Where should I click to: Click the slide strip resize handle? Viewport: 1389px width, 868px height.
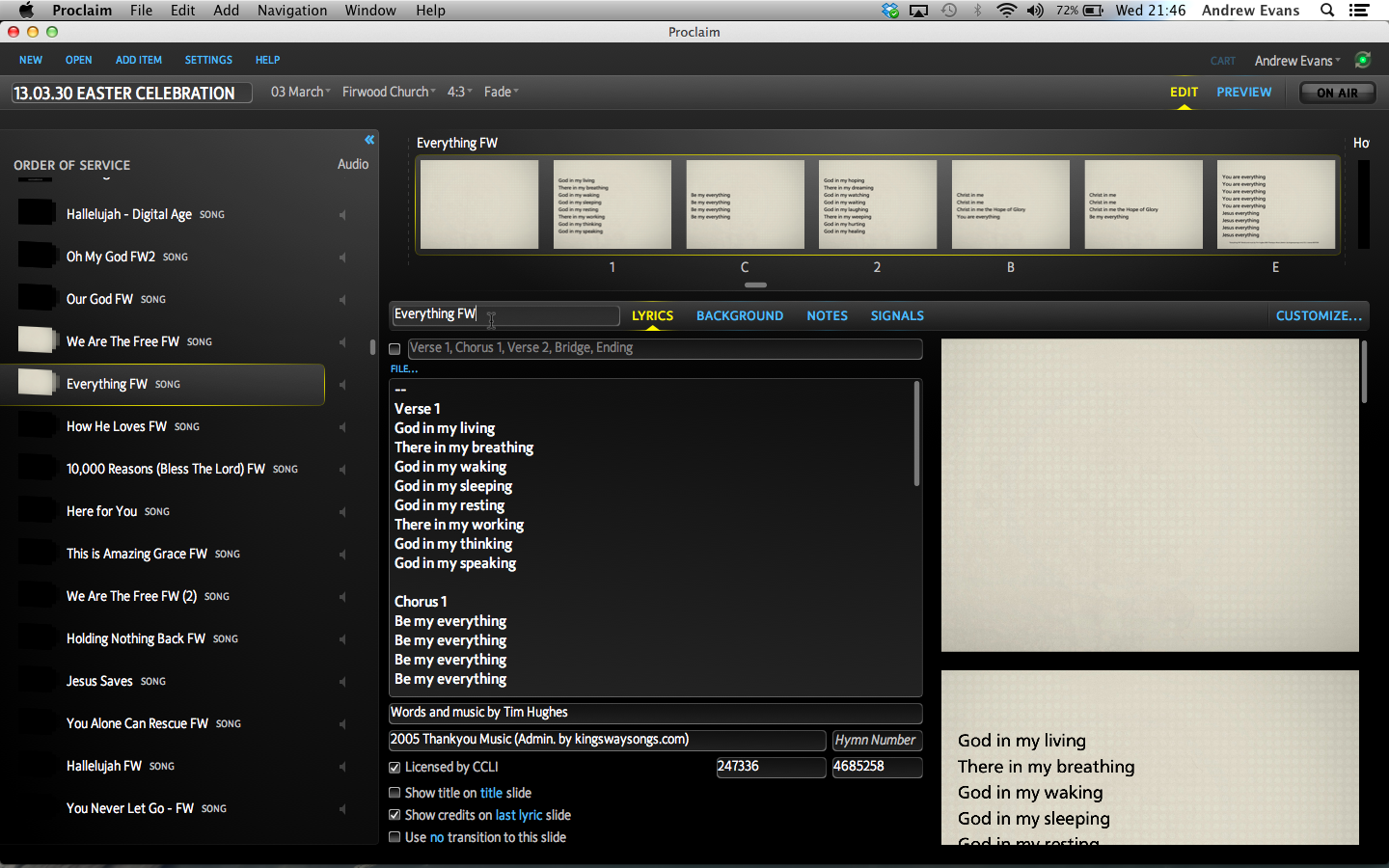click(756, 285)
